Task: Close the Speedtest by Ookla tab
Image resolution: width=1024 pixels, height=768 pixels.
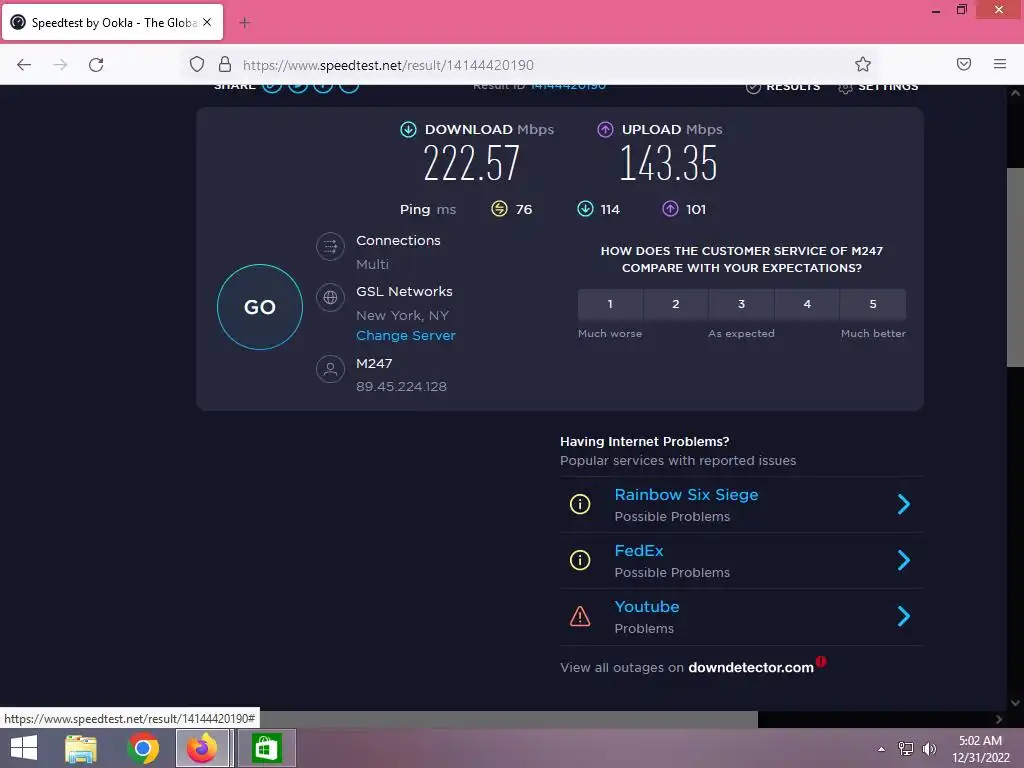Action: tap(207, 22)
